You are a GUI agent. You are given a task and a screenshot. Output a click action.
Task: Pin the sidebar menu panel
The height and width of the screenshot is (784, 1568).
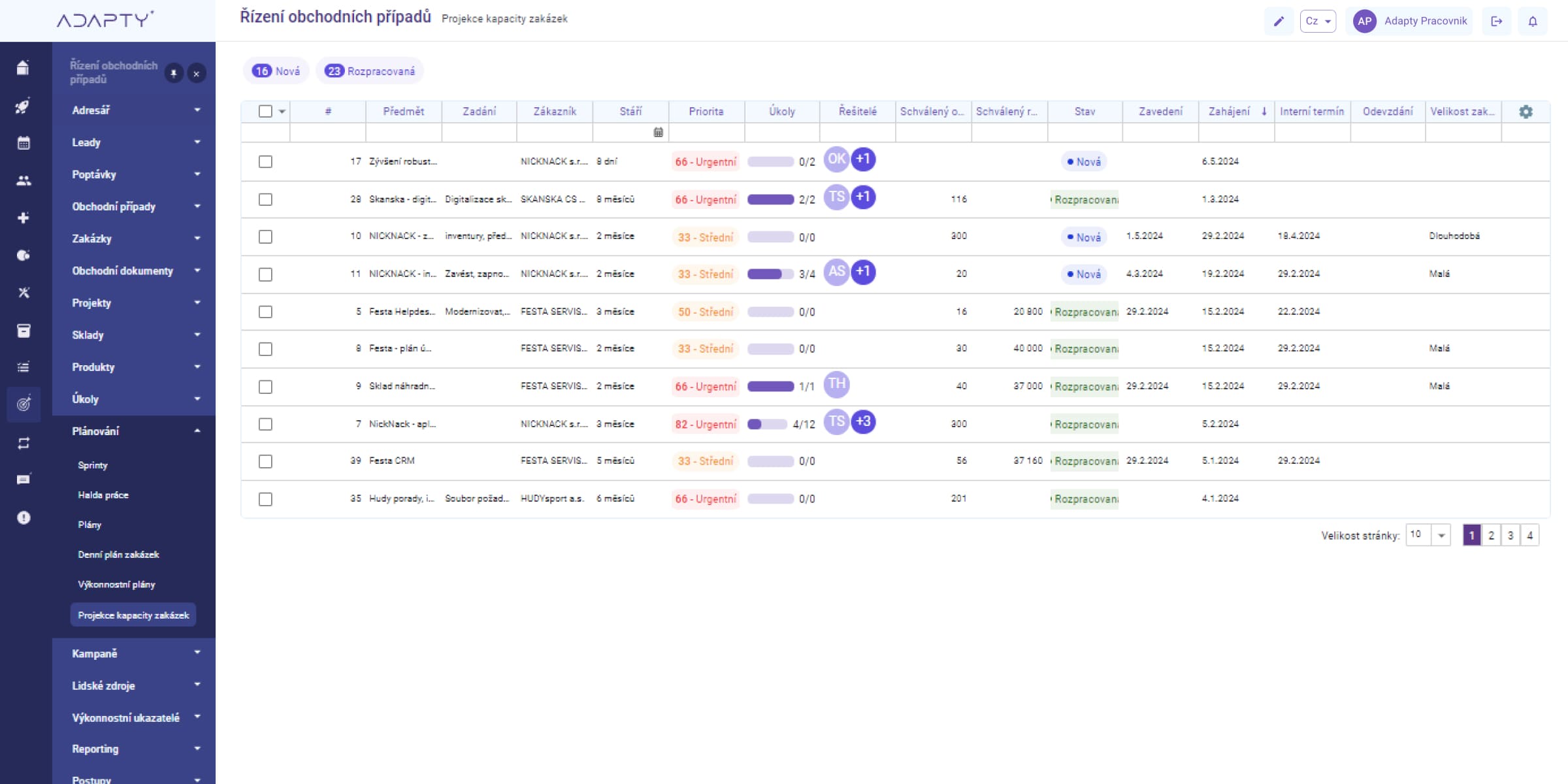[x=174, y=73]
